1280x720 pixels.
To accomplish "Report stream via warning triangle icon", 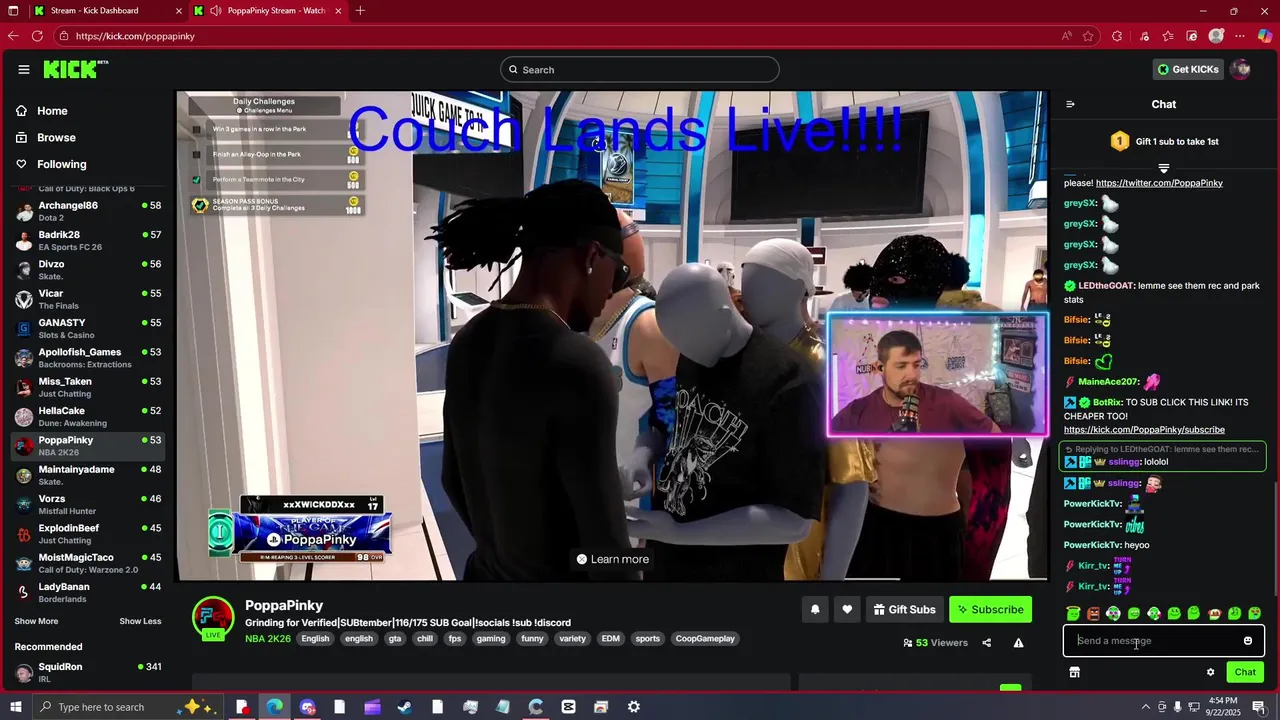I will coord(1018,643).
